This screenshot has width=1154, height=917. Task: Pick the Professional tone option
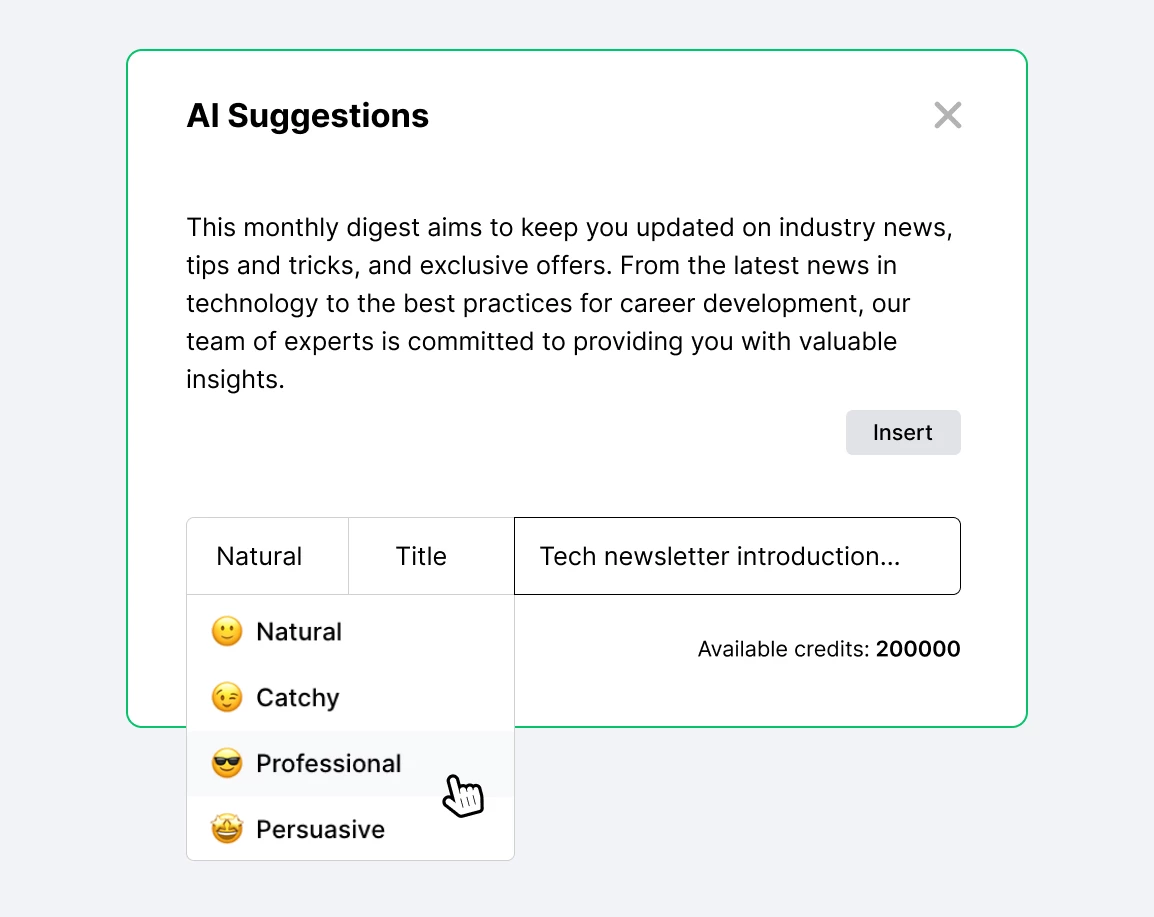tap(329, 764)
